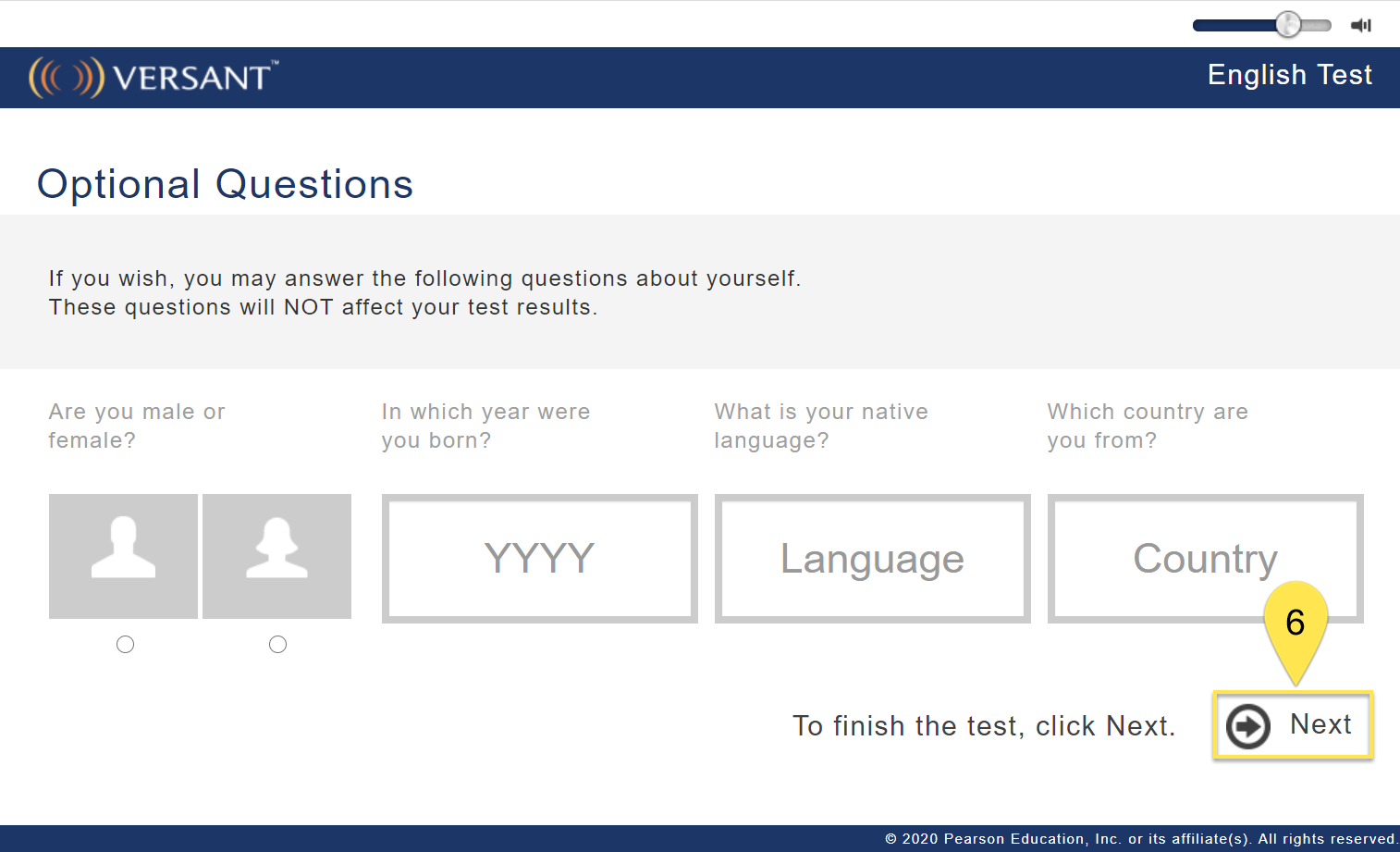Click the "Are you male or female?" label
Viewport: 1400px width, 852px height.
tap(137, 426)
